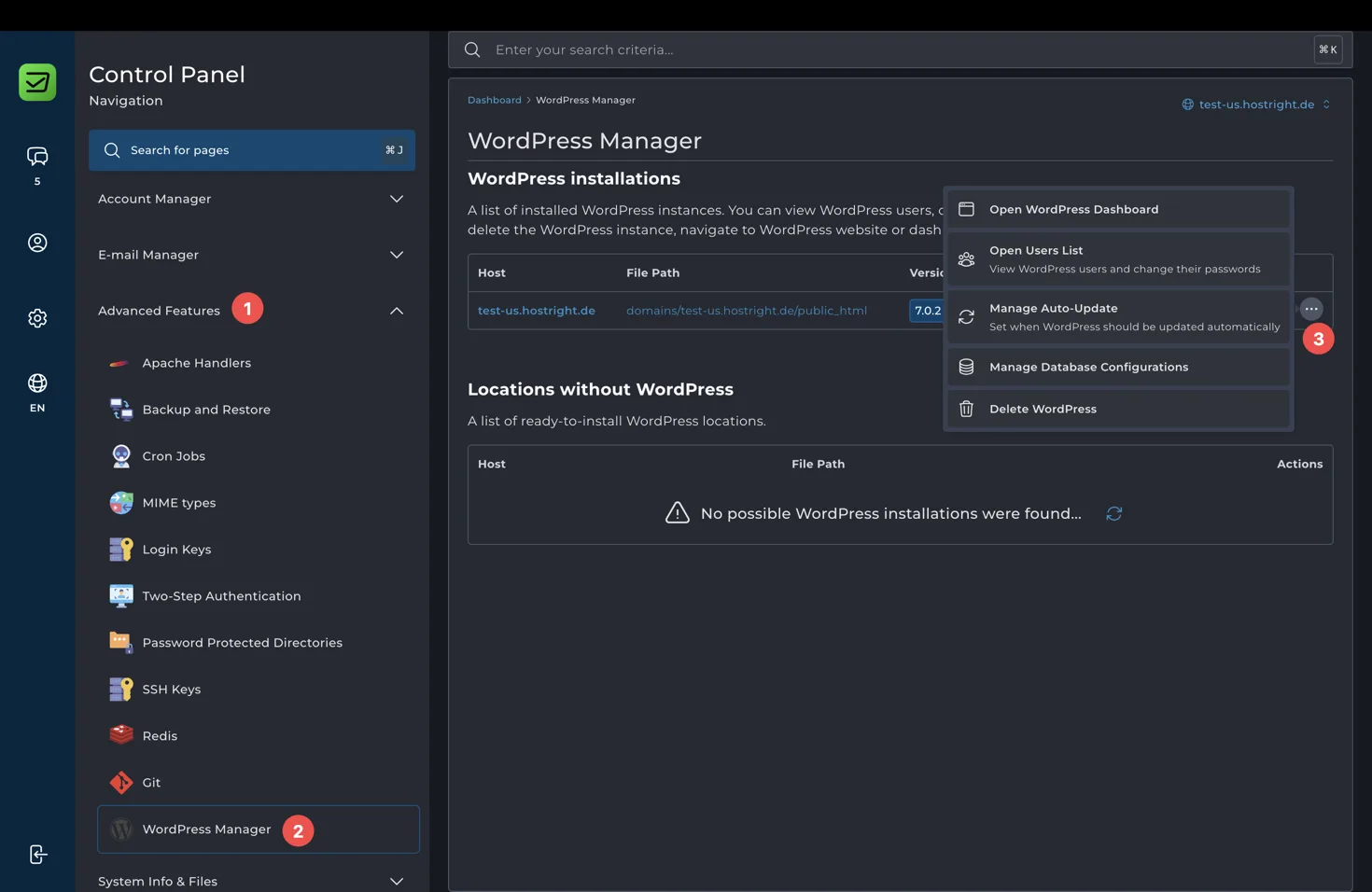Click the SSH Keys icon
1372x892 pixels.
[x=120, y=690]
